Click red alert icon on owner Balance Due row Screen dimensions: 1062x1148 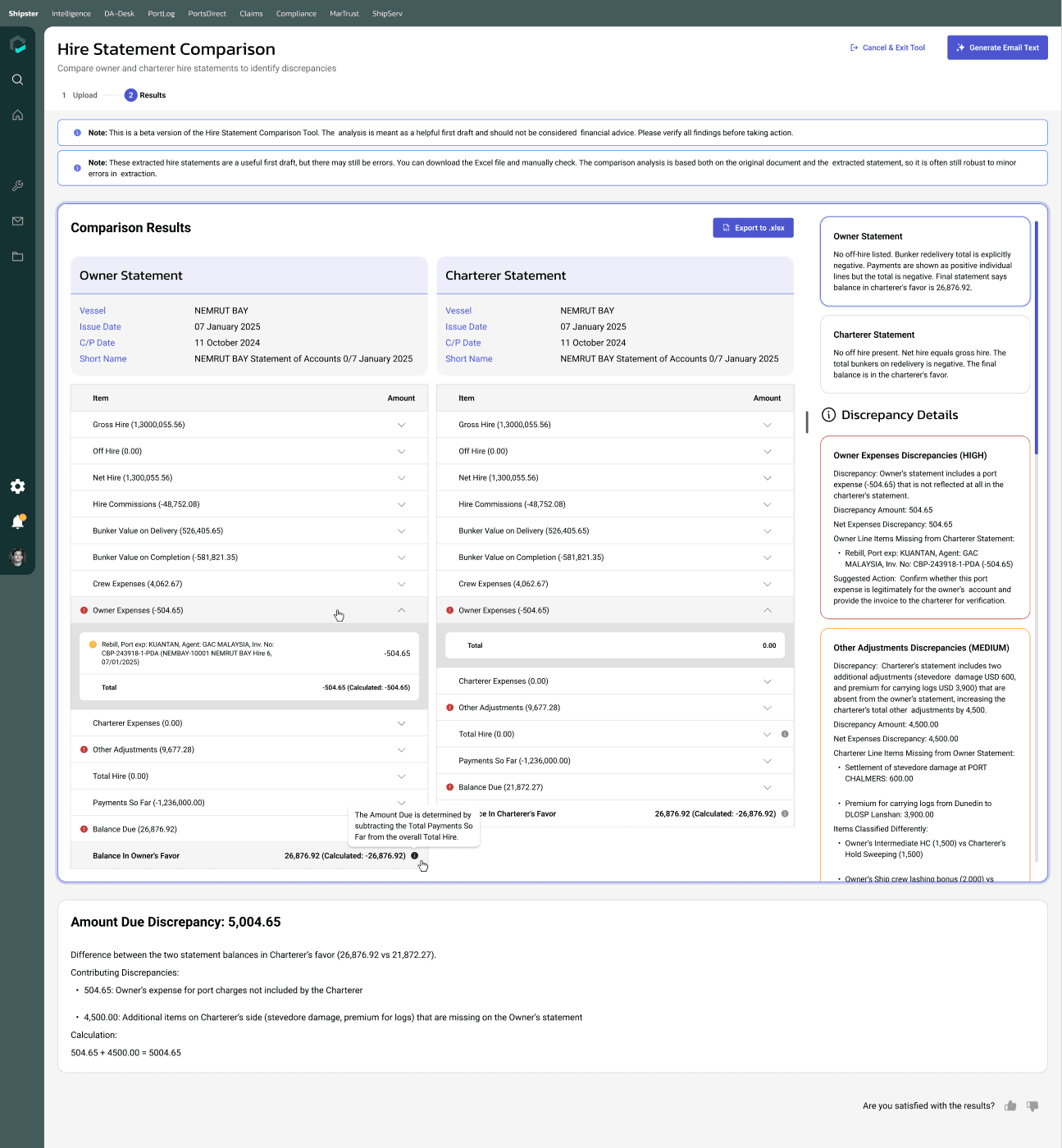point(84,829)
